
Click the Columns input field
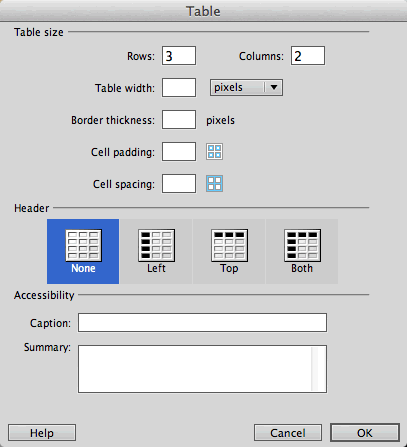click(308, 56)
